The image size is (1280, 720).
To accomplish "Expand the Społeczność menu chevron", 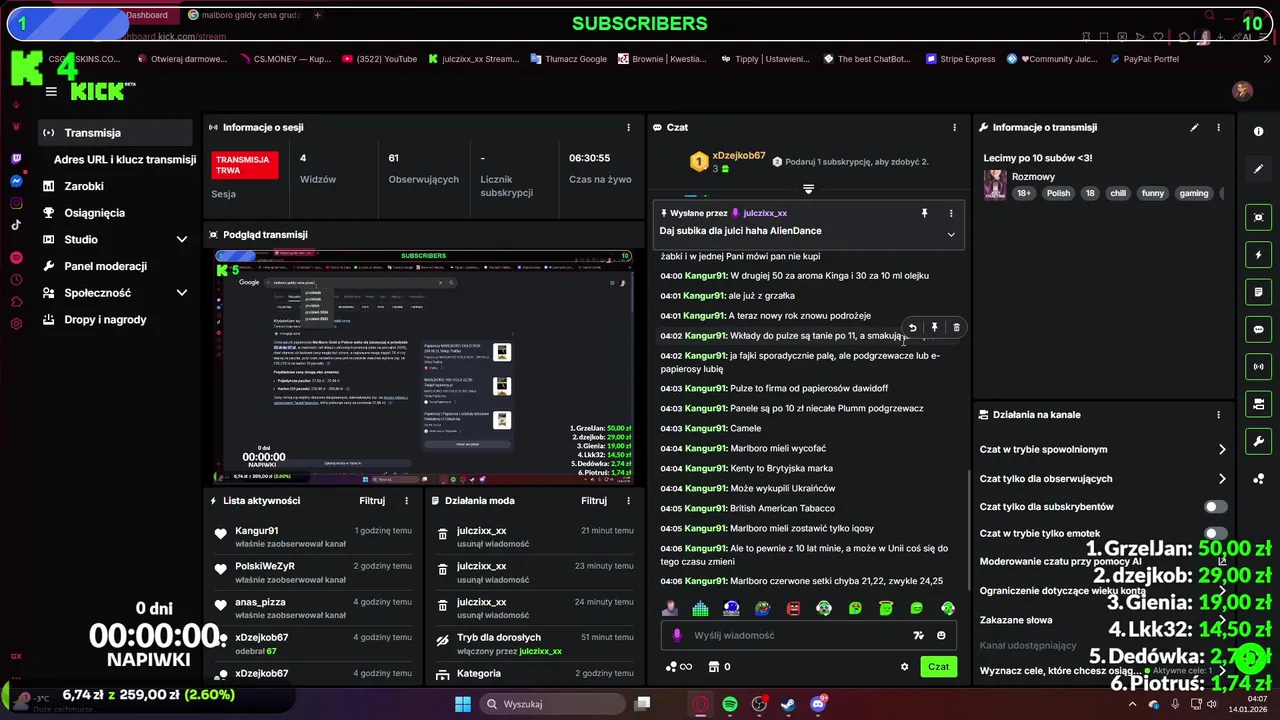I will [x=182, y=293].
